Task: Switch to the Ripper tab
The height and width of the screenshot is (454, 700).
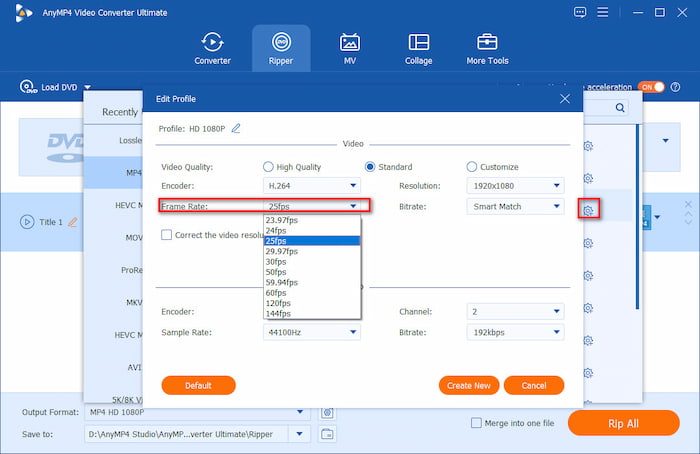Action: click(281, 49)
